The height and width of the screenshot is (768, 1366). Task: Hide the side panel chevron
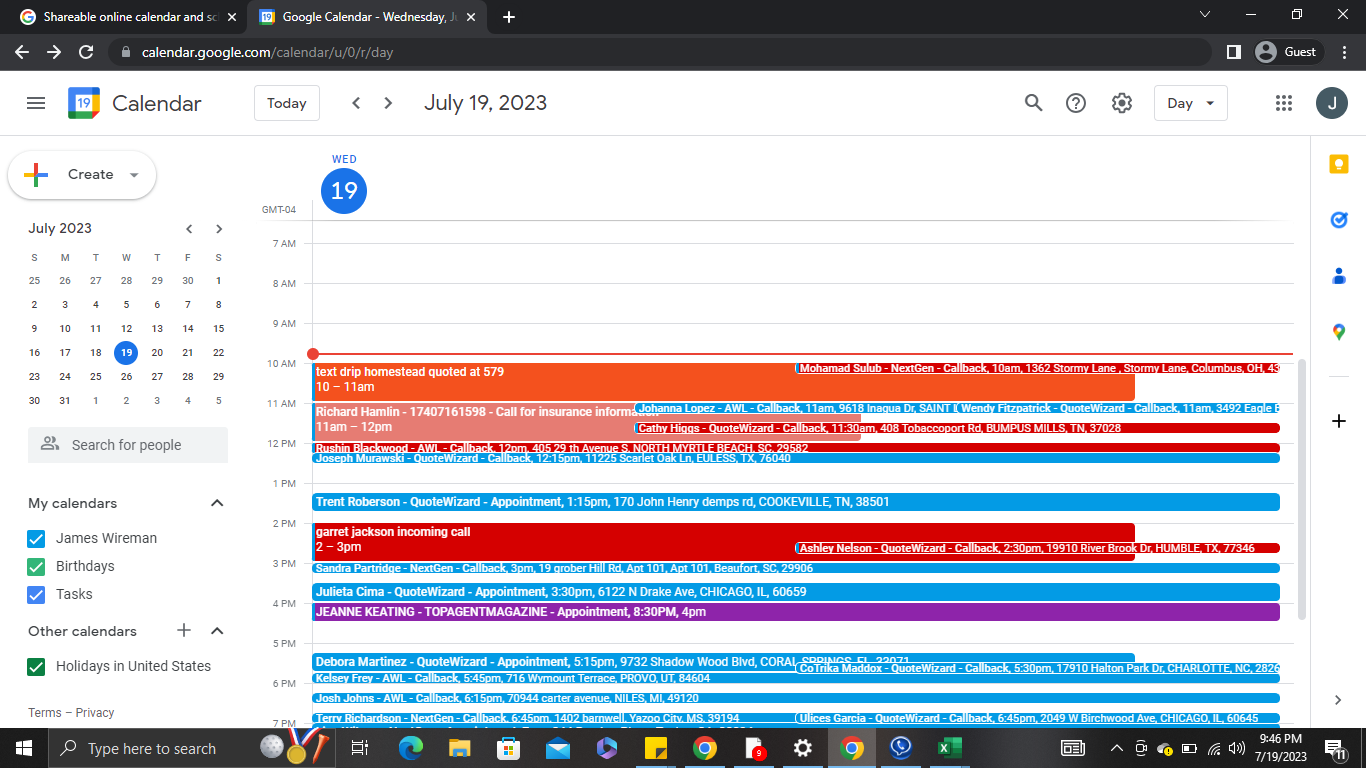pyautogui.click(x=1339, y=700)
